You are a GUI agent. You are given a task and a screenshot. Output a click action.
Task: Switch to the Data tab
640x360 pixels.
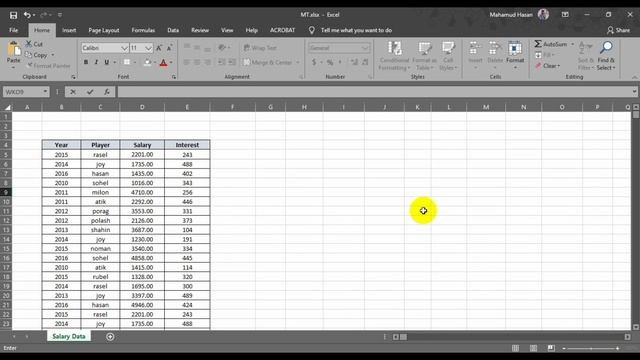(x=173, y=30)
